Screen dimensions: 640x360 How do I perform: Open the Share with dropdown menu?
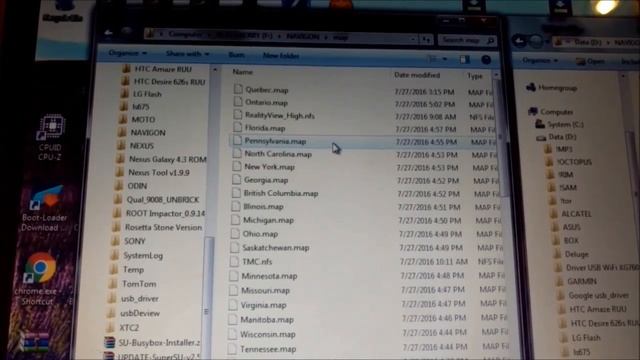point(187,54)
